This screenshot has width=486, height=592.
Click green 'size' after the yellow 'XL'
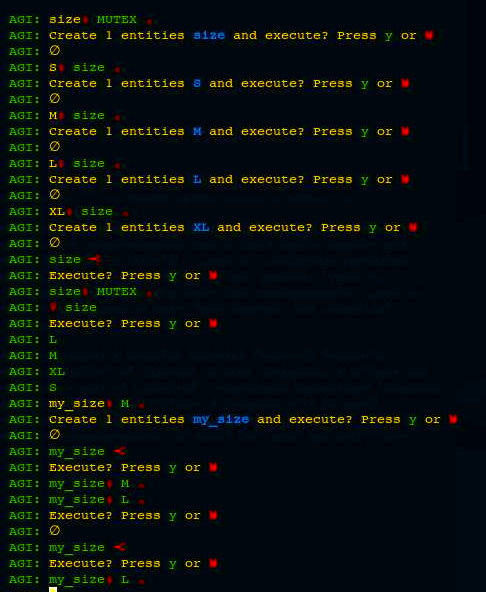(x=97, y=211)
